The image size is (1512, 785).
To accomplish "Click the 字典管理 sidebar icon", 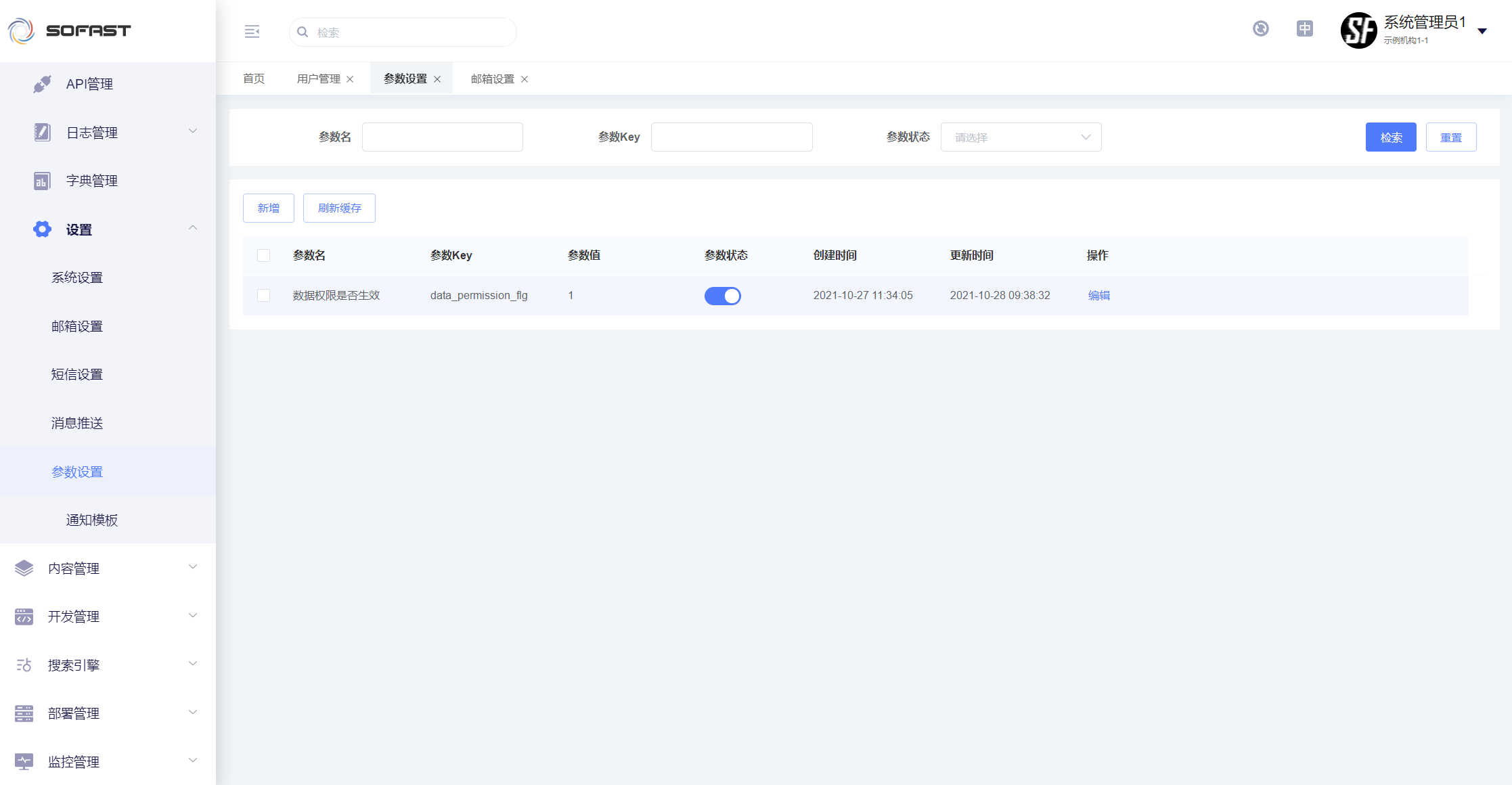I will pyautogui.click(x=42, y=181).
